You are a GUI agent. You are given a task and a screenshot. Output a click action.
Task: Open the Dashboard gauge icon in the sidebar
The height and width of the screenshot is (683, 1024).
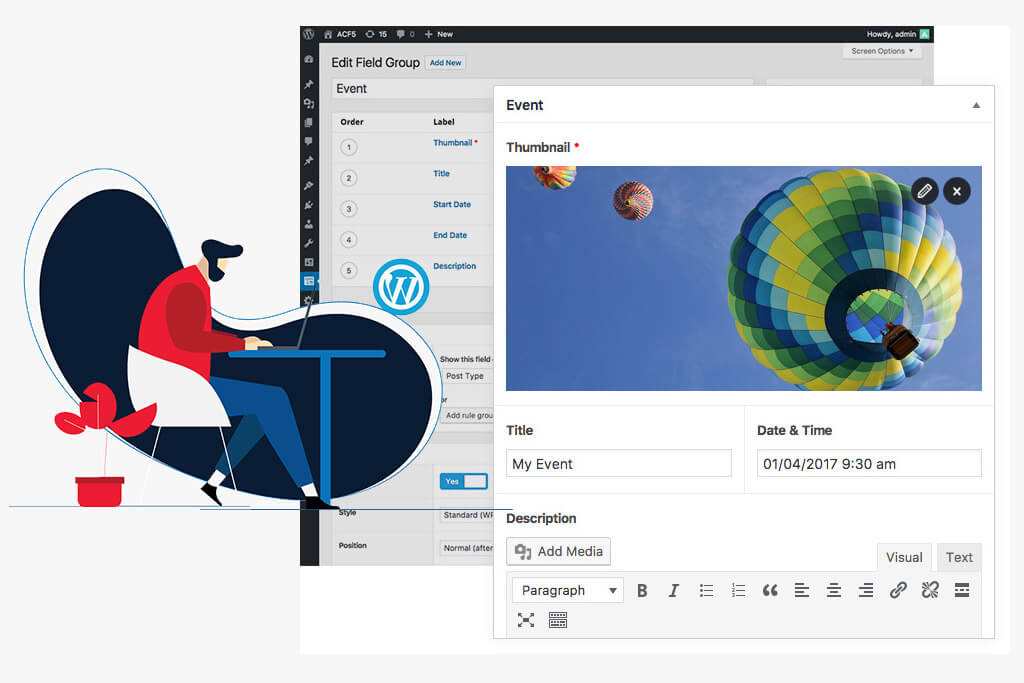(x=309, y=59)
